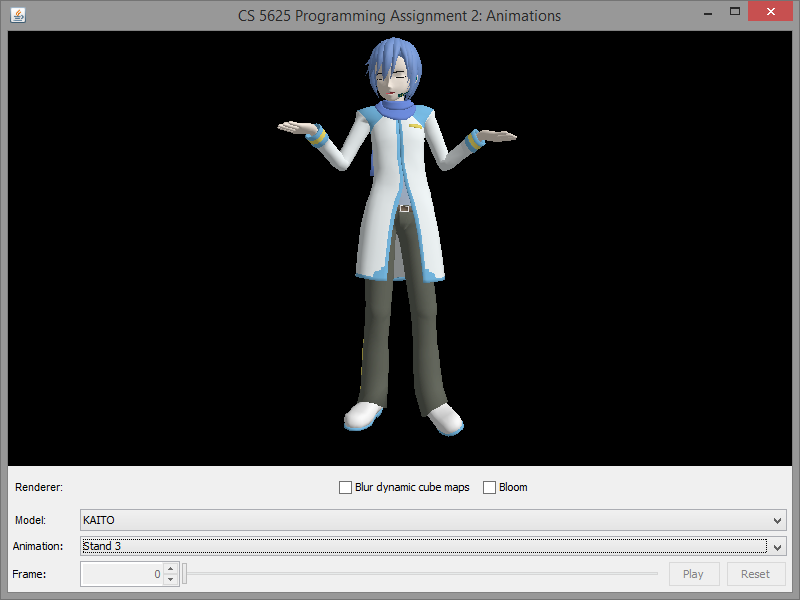Minimize the Animations window
The width and height of the screenshot is (800, 600).
706,13
